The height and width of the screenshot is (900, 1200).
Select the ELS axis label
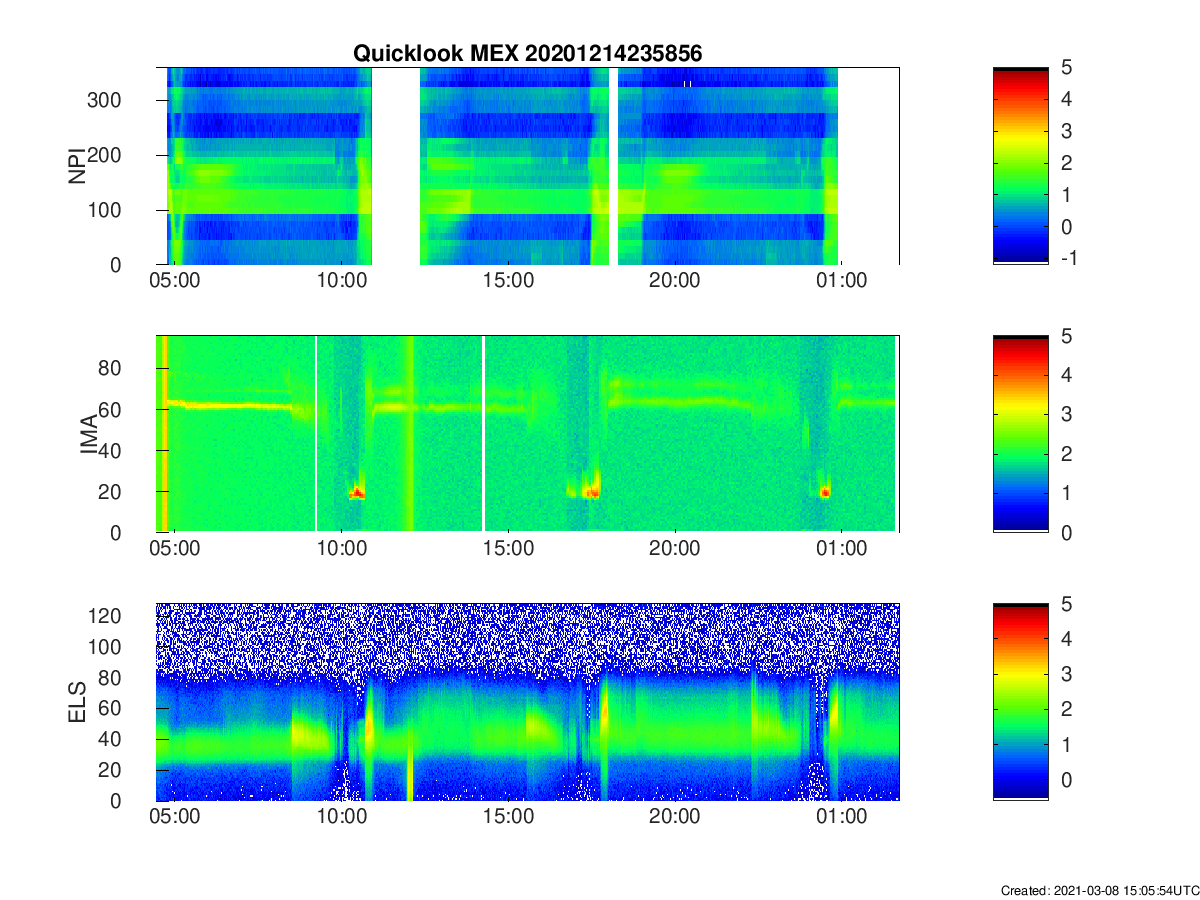pos(76,702)
